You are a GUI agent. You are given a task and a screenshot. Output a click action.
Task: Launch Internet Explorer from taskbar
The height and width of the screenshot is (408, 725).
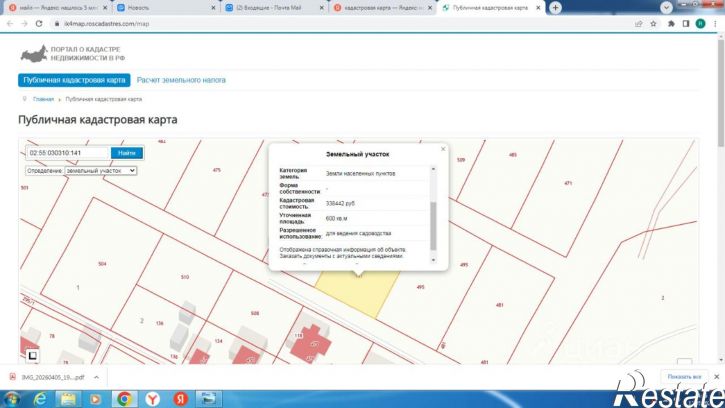[x=40, y=399]
